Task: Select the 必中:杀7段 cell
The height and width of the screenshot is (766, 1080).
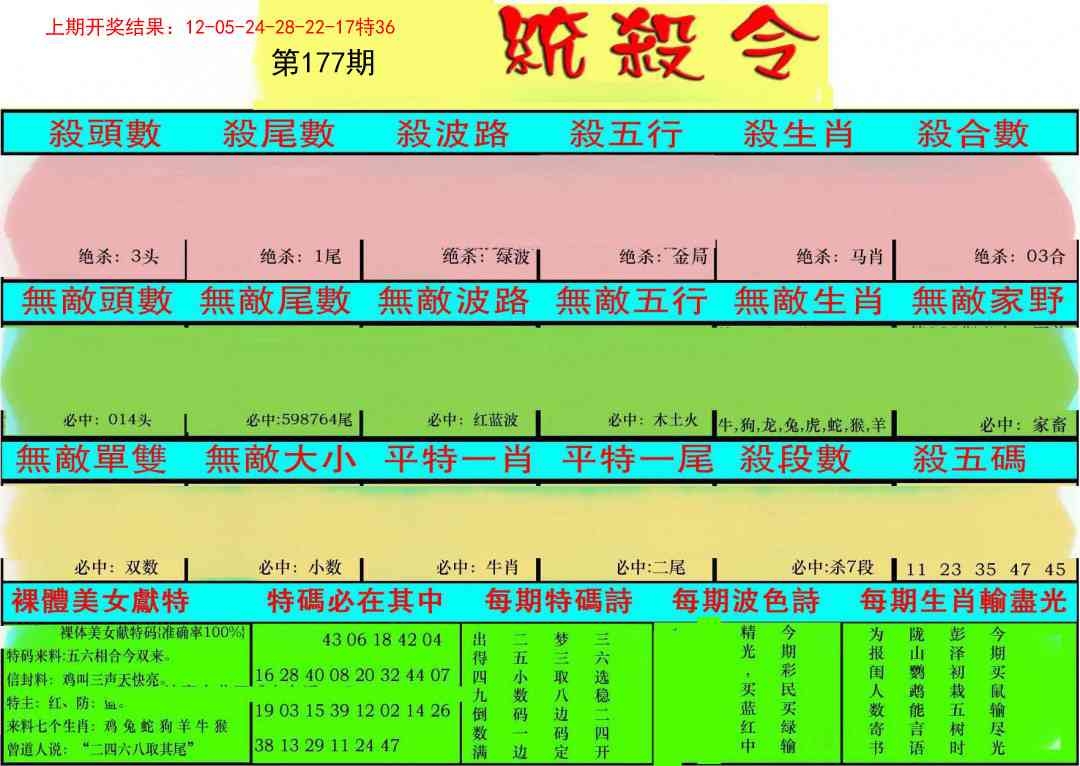Action: point(833,568)
